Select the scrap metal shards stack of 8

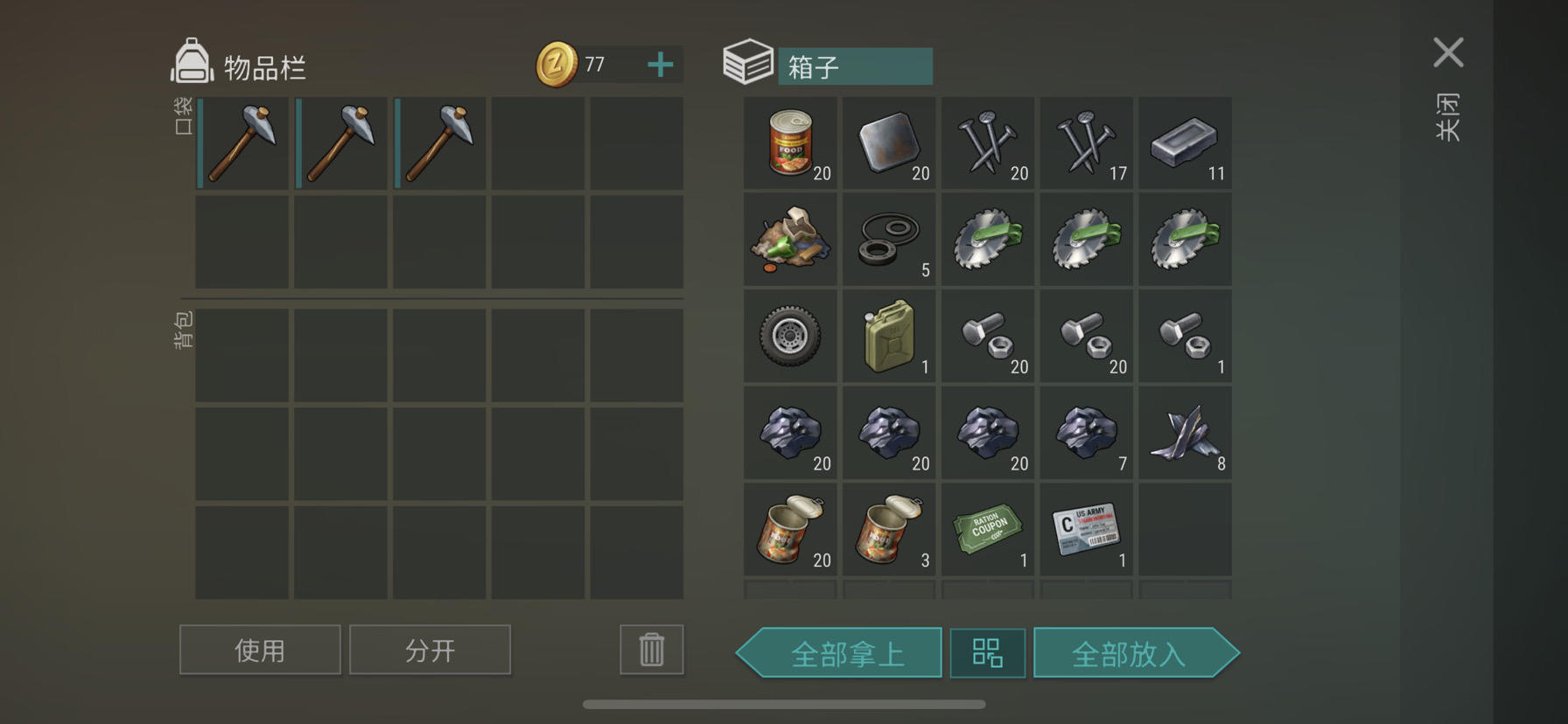click(x=1185, y=433)
